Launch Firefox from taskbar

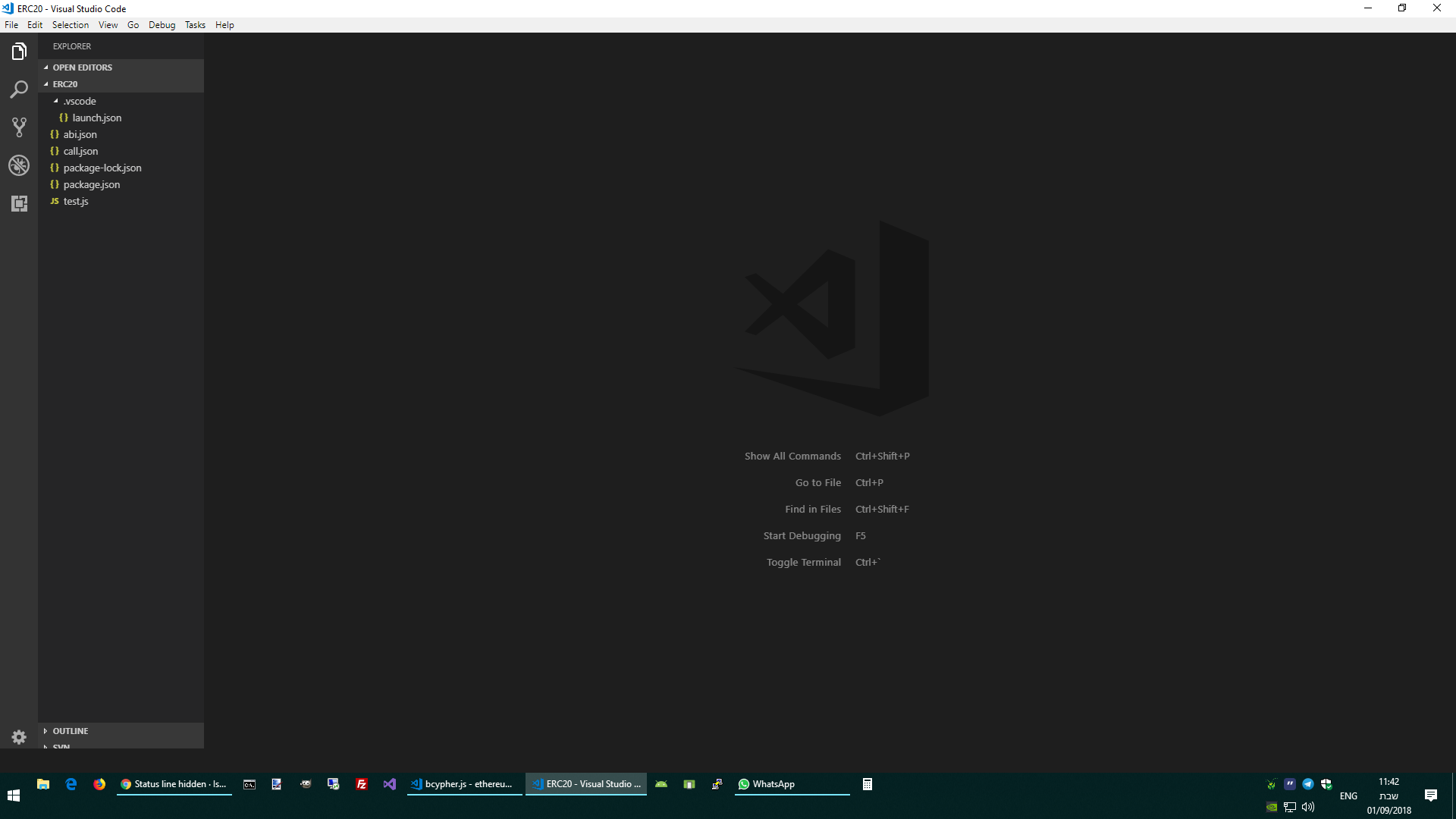[99, 784]
